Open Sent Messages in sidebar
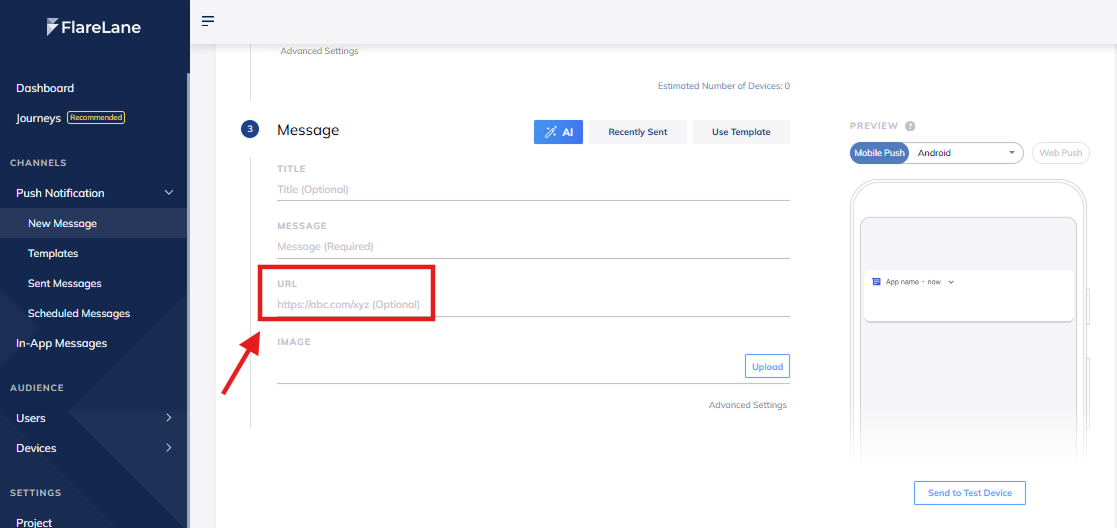 point(65,284)
